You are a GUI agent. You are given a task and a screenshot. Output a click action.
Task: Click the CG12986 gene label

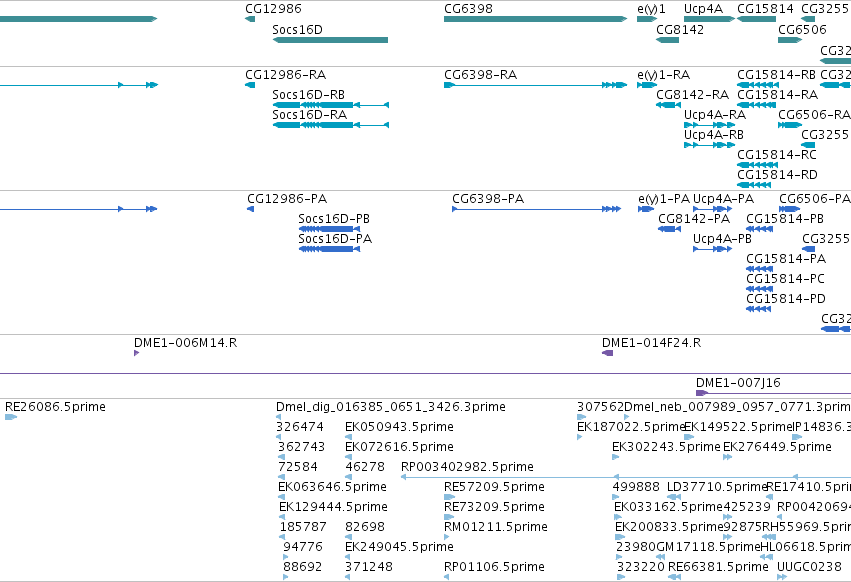tap(273, 9)
